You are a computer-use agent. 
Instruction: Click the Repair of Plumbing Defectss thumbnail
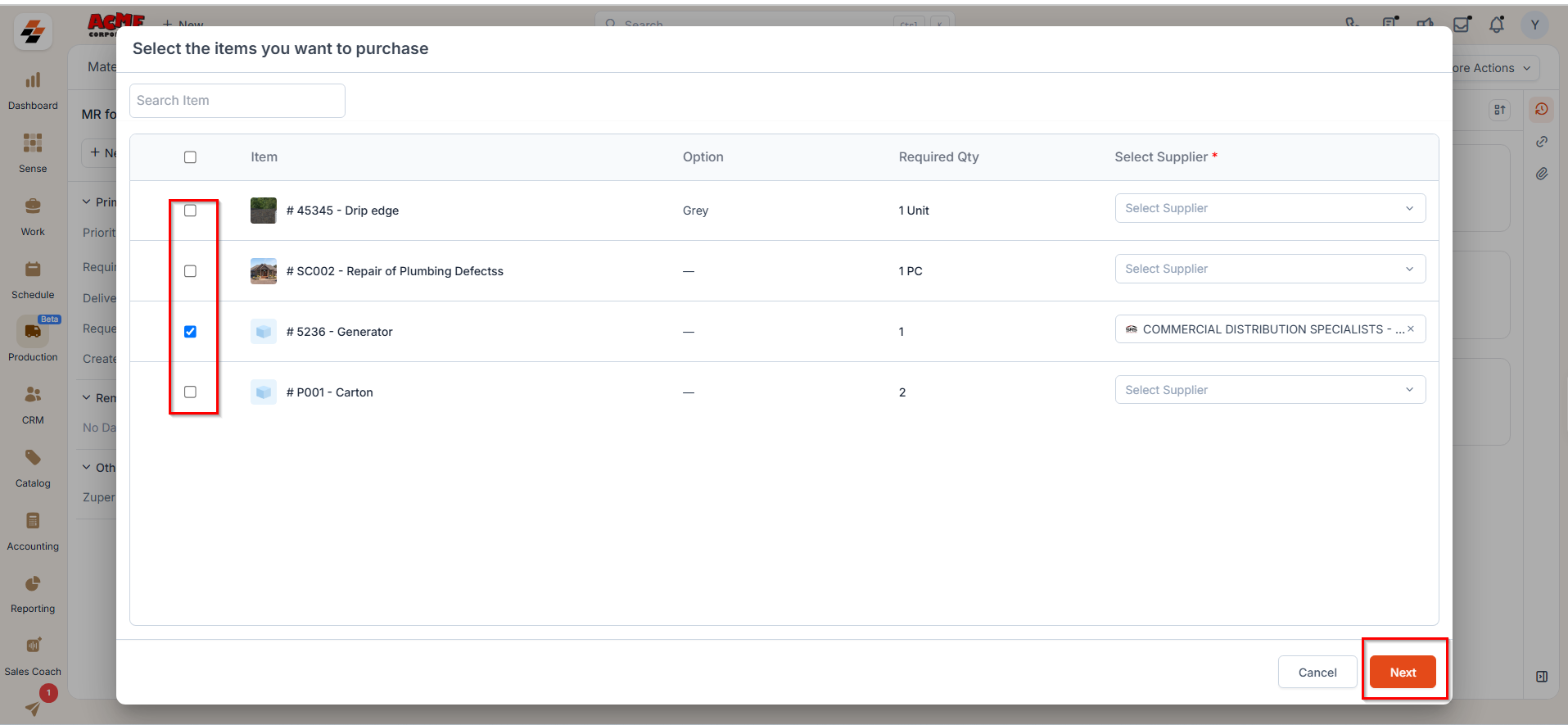click(264, 271)
